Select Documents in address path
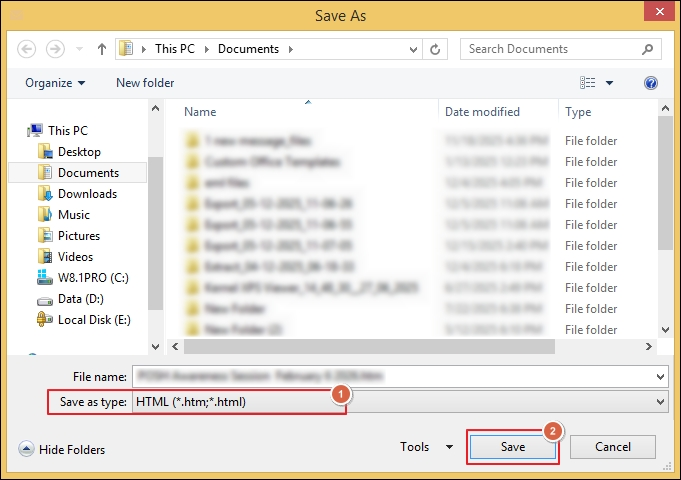Image resolution: width=681 pixels, height=480 pixels. coord(248,49)
